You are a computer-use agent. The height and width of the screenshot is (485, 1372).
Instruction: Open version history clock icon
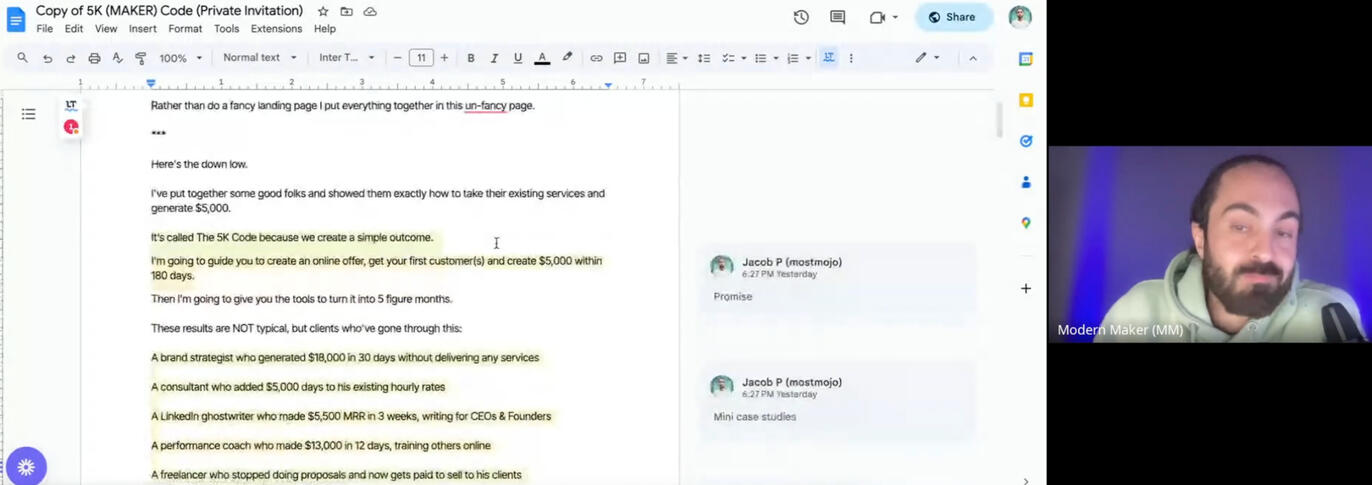click(801, 17)
